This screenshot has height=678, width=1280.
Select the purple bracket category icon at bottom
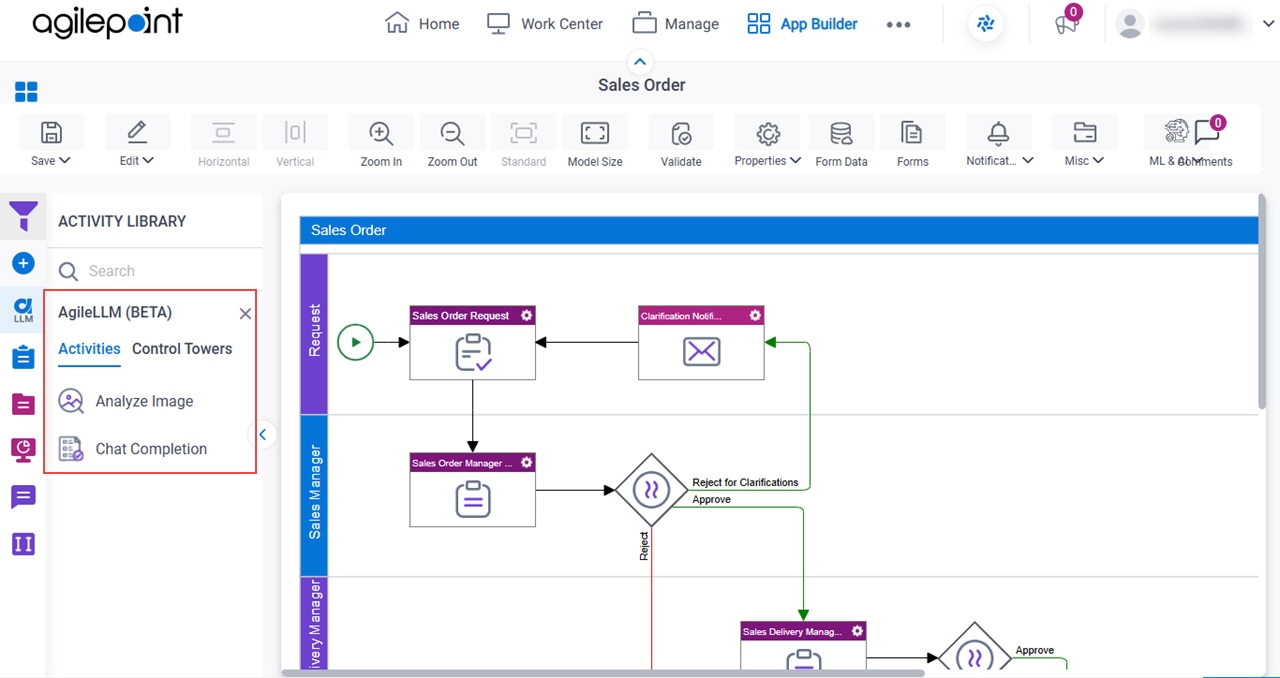(x=23, y=544)
